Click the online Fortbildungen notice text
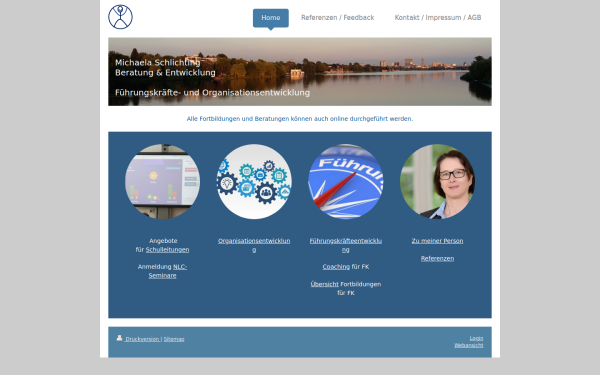 (300, 119)
